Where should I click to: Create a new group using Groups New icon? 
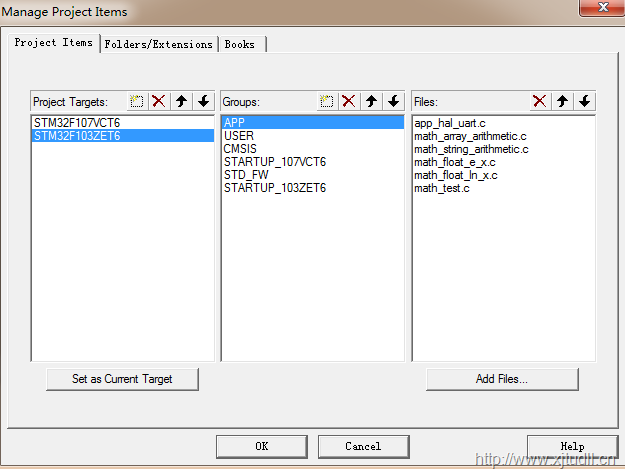327,102
